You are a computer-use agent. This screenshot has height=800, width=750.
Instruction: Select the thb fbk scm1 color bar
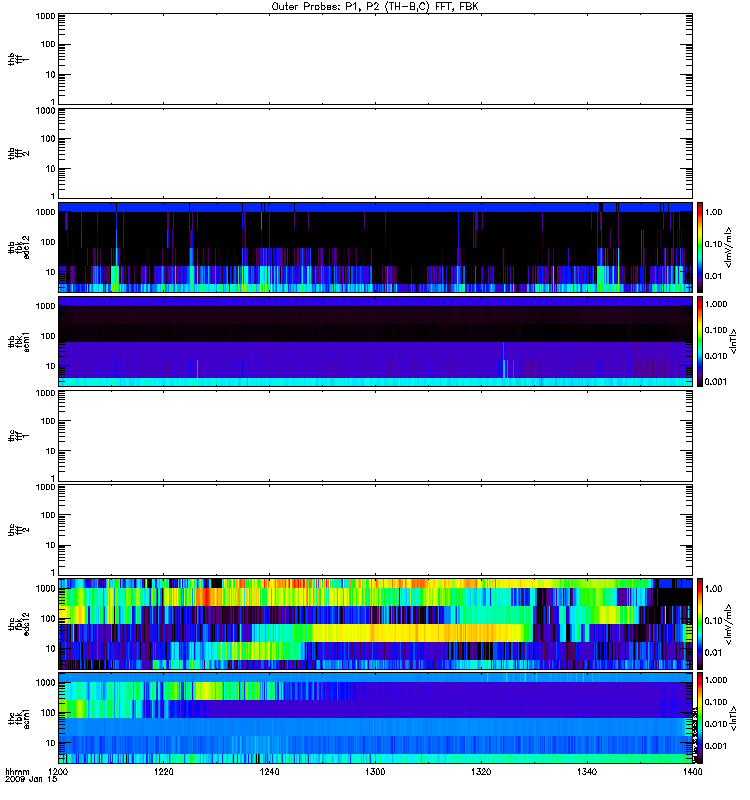click(x=700, y=341)
